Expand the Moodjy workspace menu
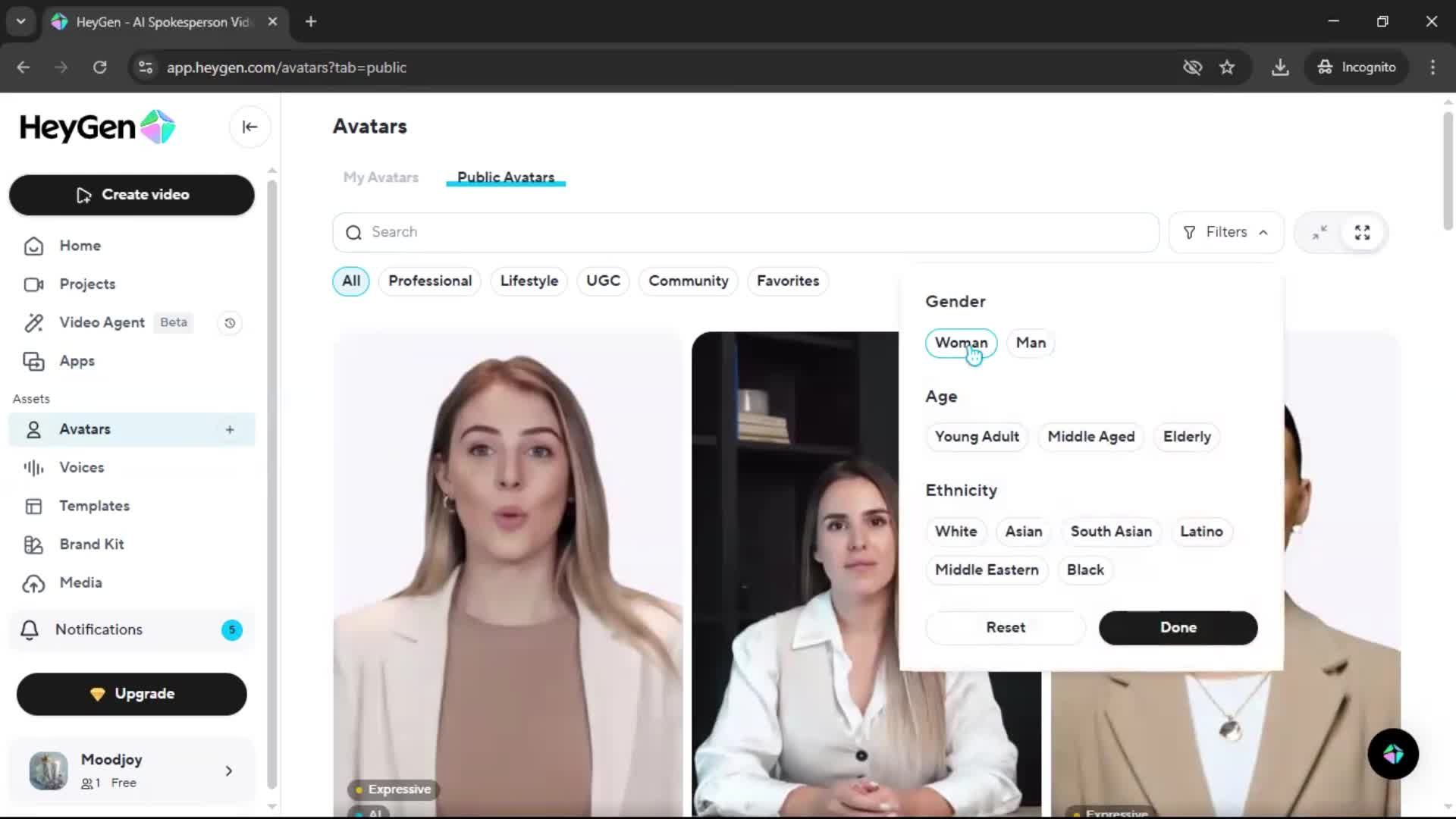 [228, 771]
